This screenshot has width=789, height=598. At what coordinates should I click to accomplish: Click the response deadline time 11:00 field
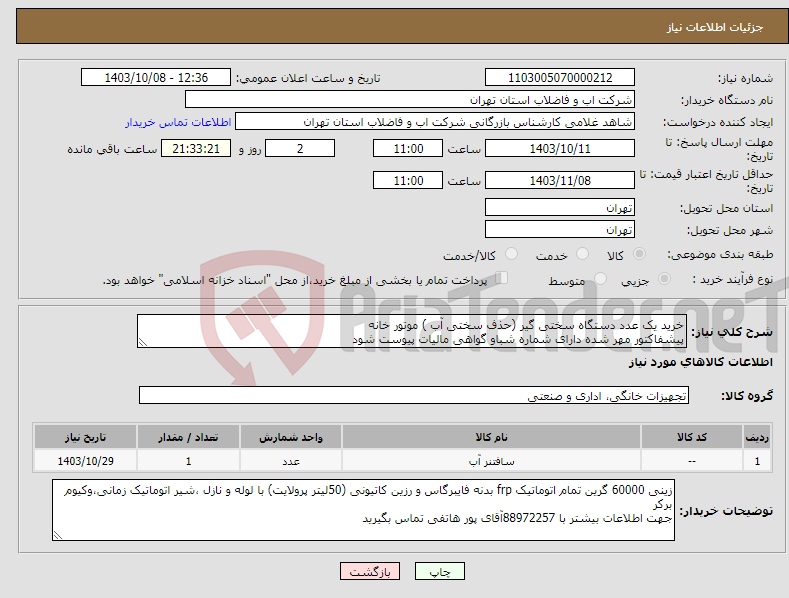click(x=408, y=148)
